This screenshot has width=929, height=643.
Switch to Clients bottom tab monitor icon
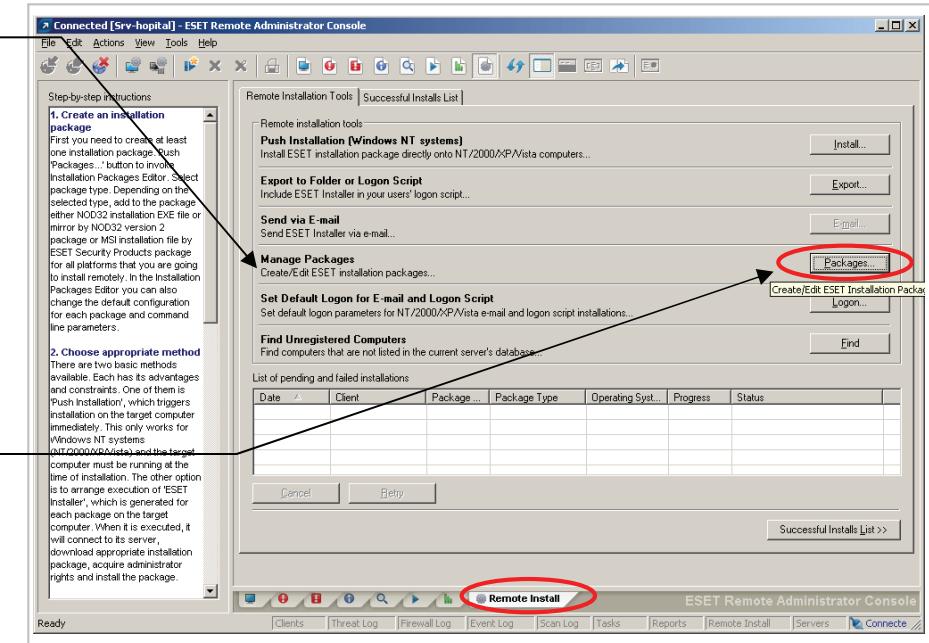tap(250, 599)
